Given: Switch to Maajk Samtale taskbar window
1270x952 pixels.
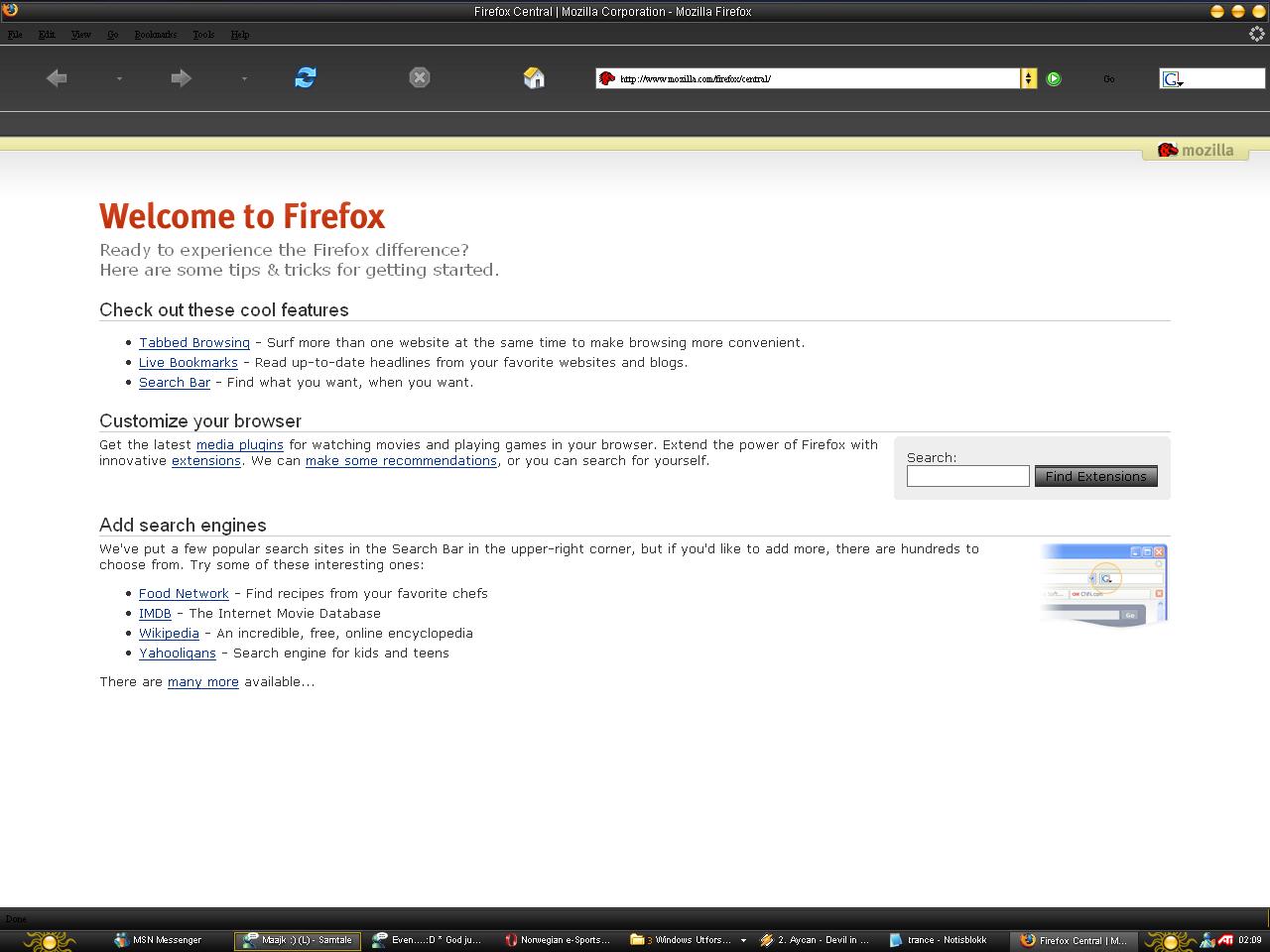Looking at the screenshot, I should (x=298, y=940).
